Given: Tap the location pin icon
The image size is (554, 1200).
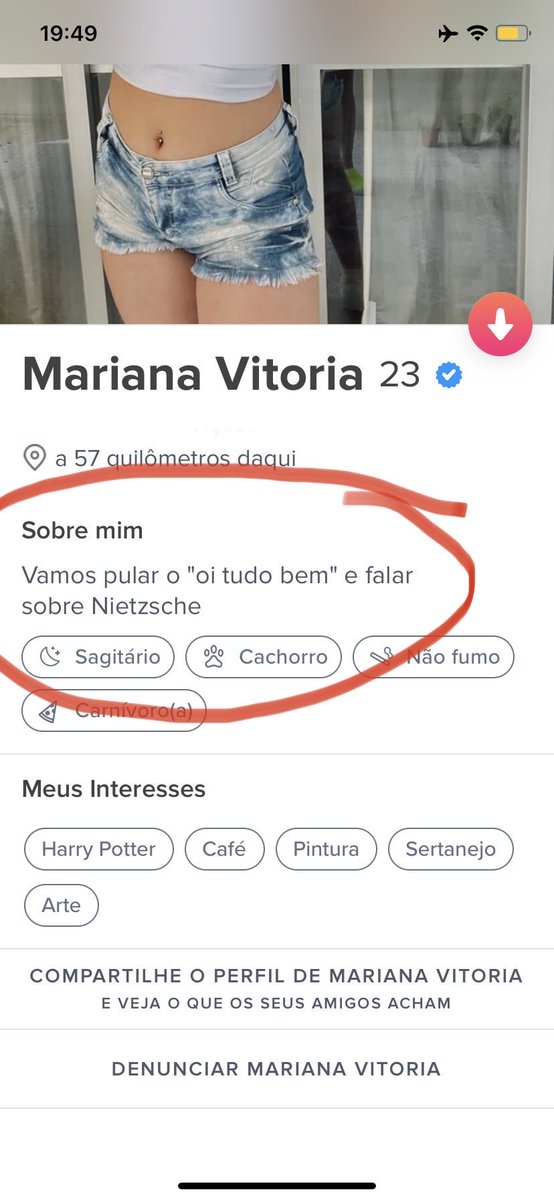Looking at the screenshot, I should [34, 459].
